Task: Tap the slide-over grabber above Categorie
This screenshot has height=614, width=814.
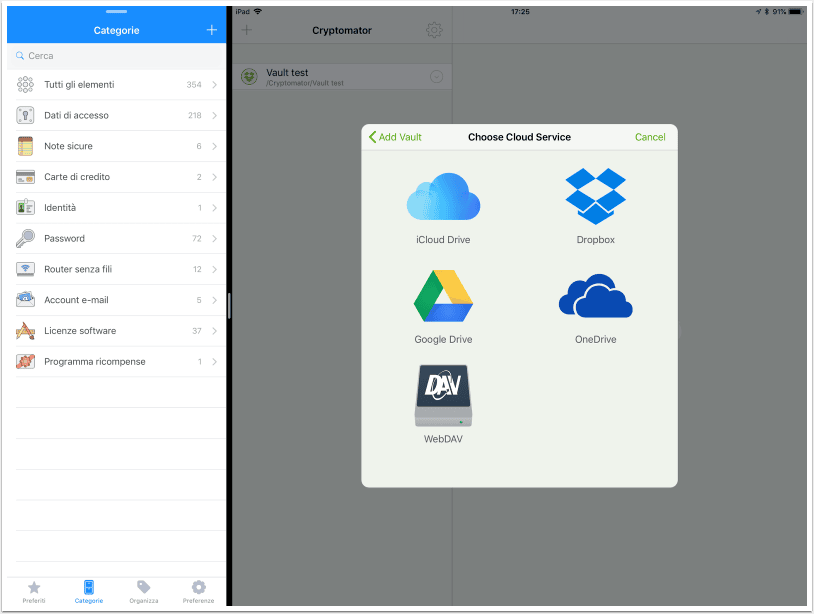Action: [116, 11]
